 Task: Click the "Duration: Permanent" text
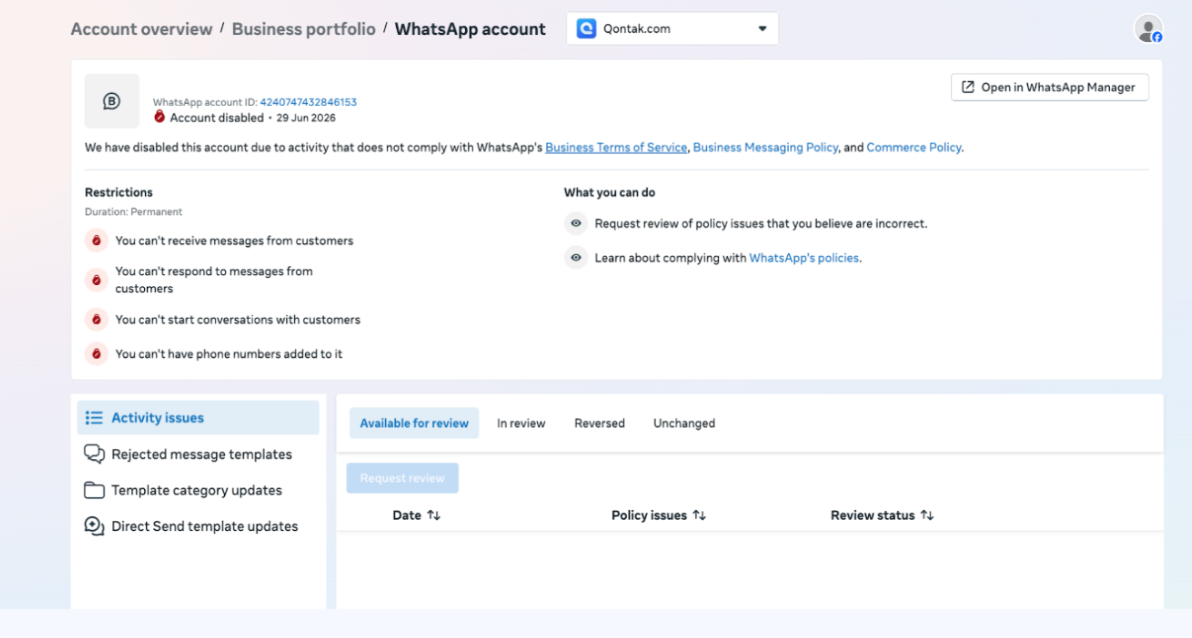click(x=133, y=211)
